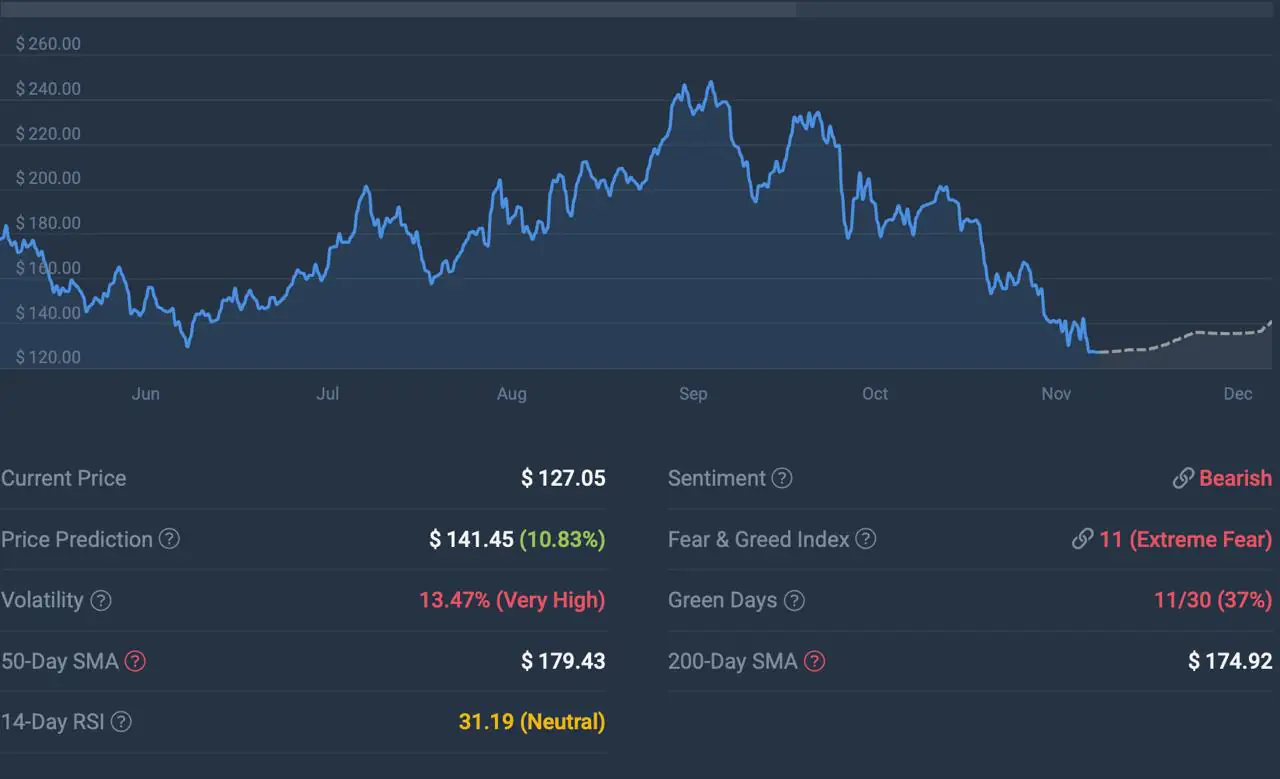Click the chain-link icon beside Bearish

[1183, 479]
